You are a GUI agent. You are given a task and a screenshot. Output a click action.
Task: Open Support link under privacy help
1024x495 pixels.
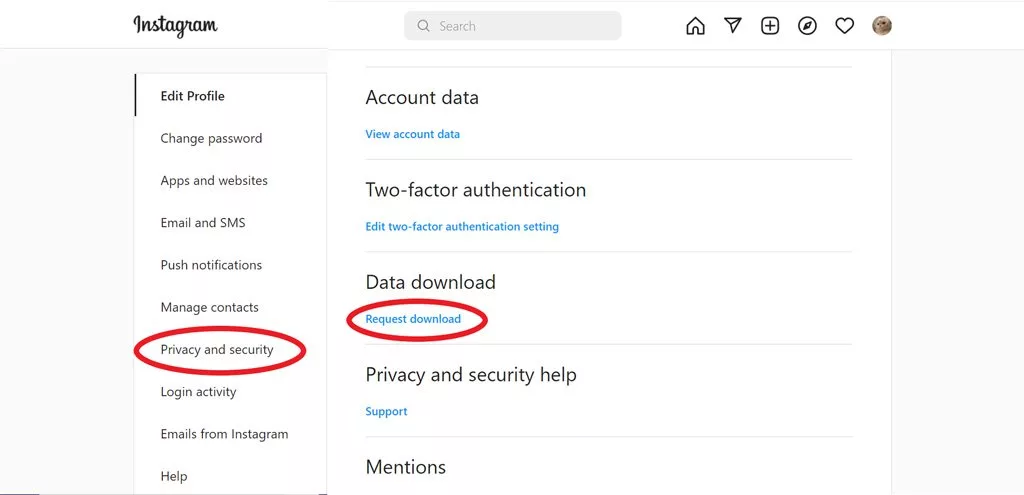pyautogui.click(x=387, y=412)
